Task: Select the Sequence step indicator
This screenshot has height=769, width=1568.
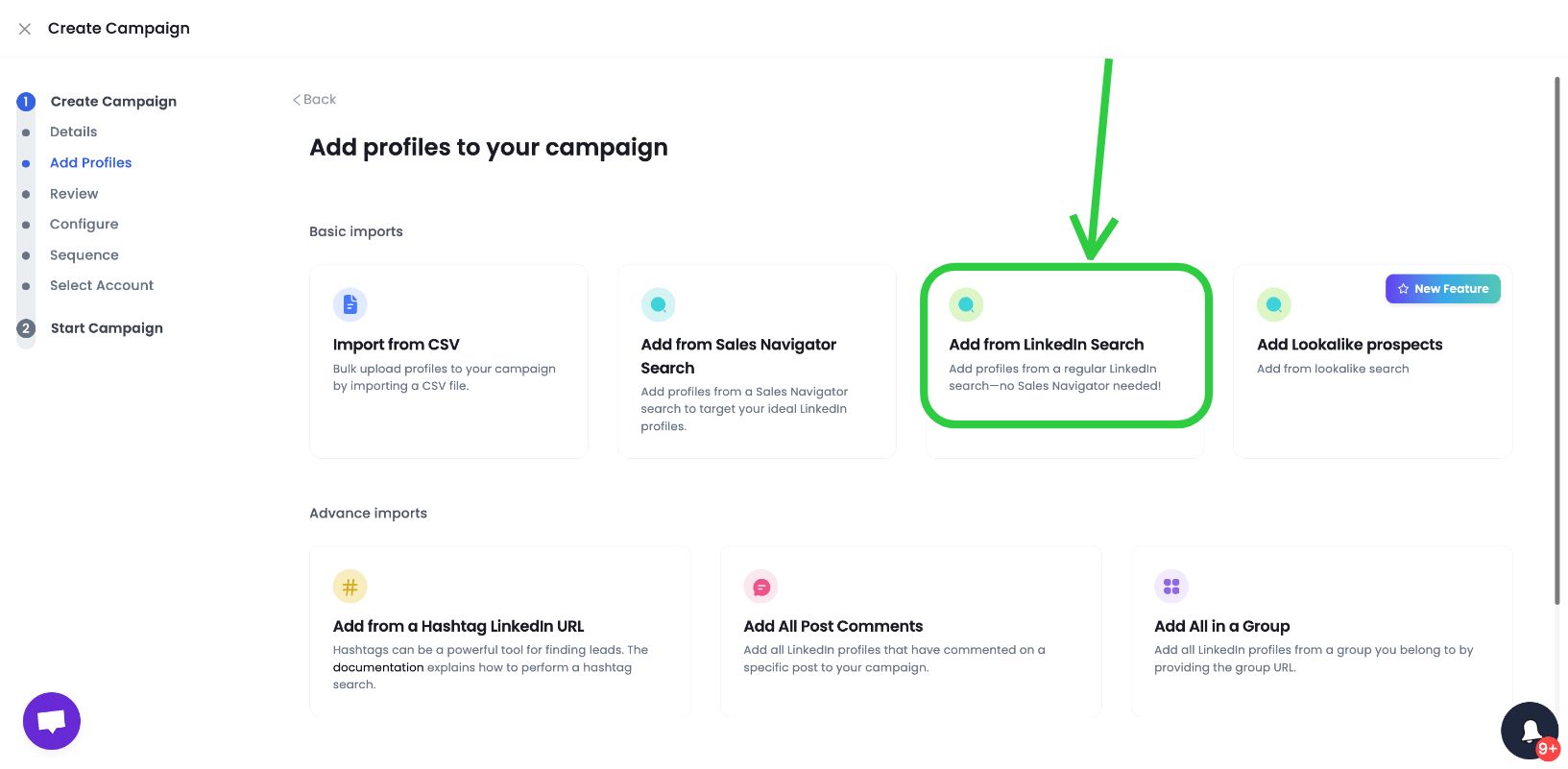Action: click(84, 254)
